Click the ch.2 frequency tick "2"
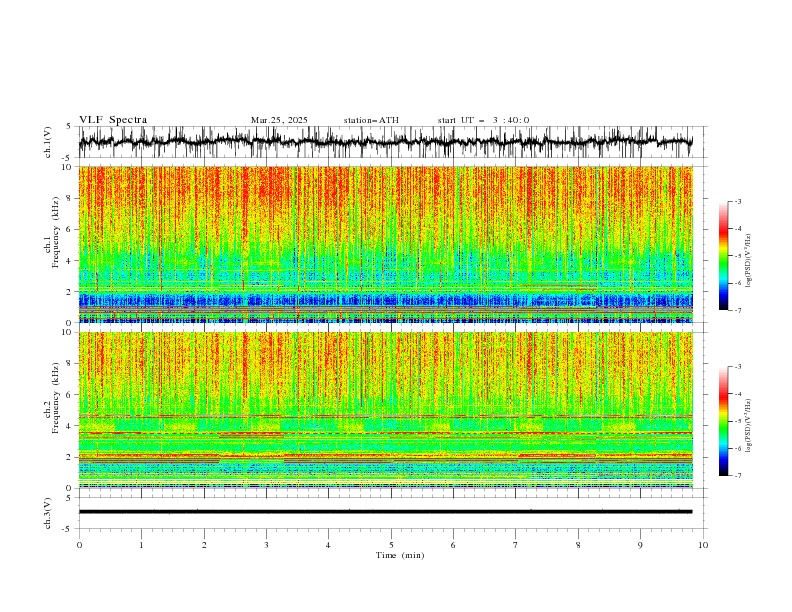 71,457
